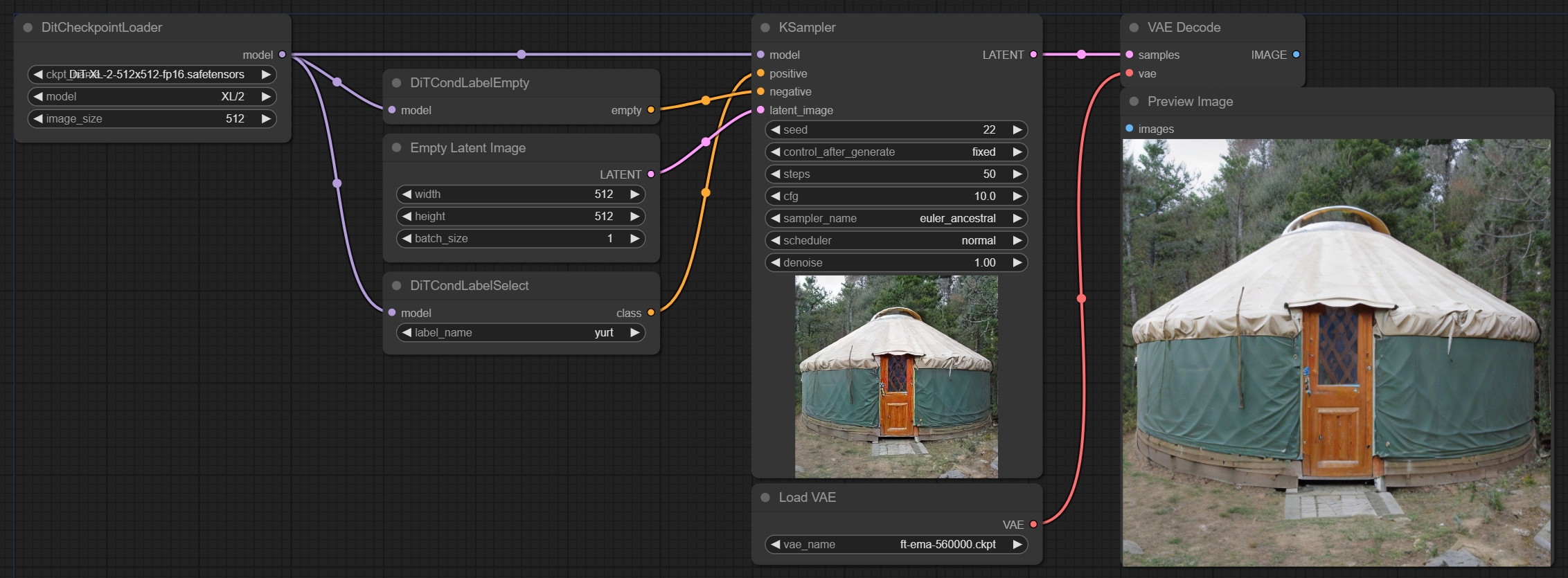The image size is (1568, 578).
Task: Increase batch_size with the right arrow
Action: point(634,238)
